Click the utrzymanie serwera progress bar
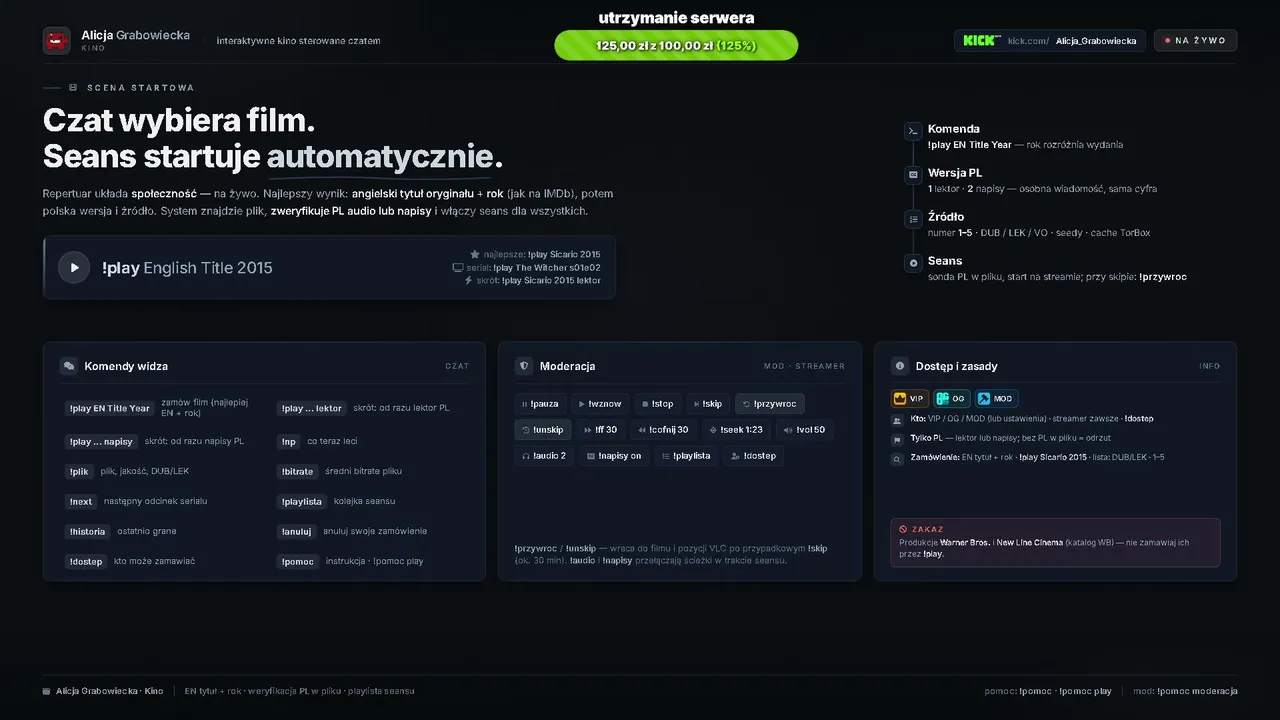Viewport: 1280px width, 720px height. 676,45
